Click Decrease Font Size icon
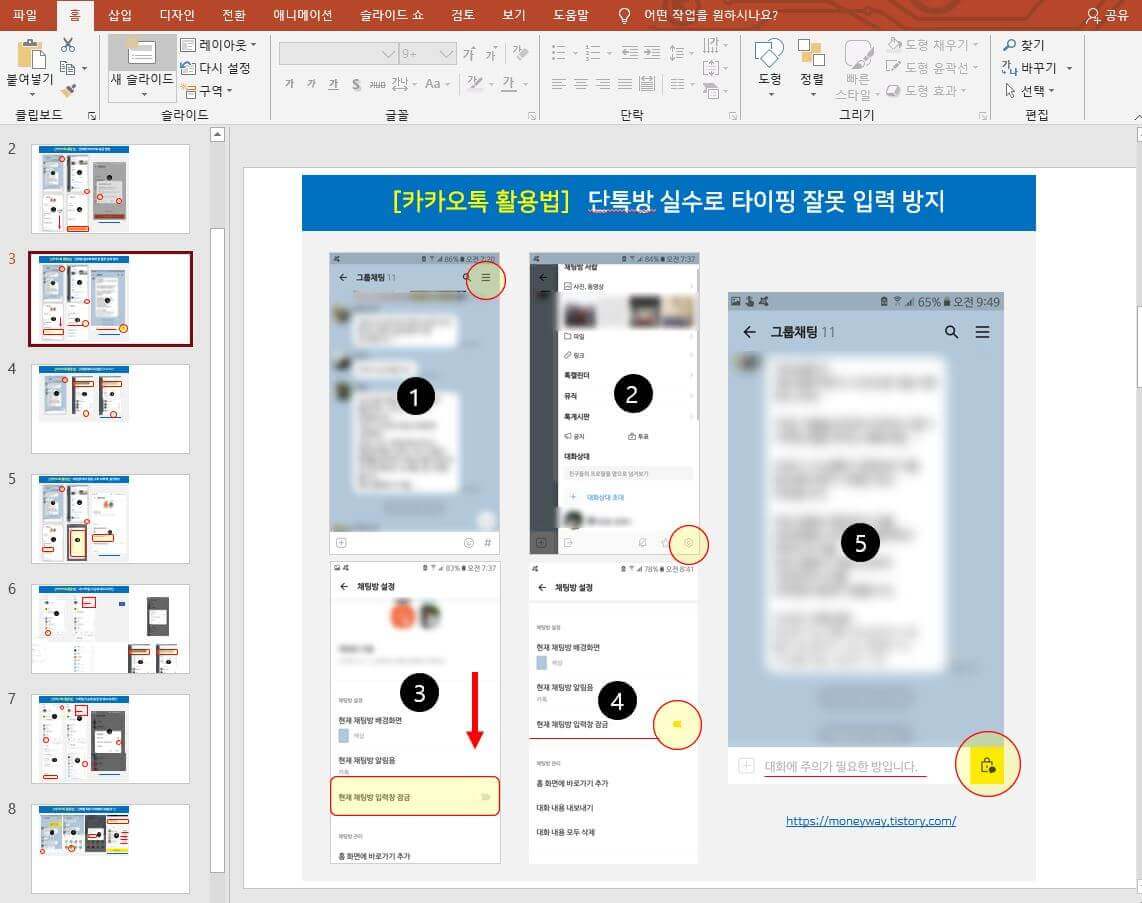This screenshot has width=1142, height=903. pyautogui.click(x=492, y=54)
